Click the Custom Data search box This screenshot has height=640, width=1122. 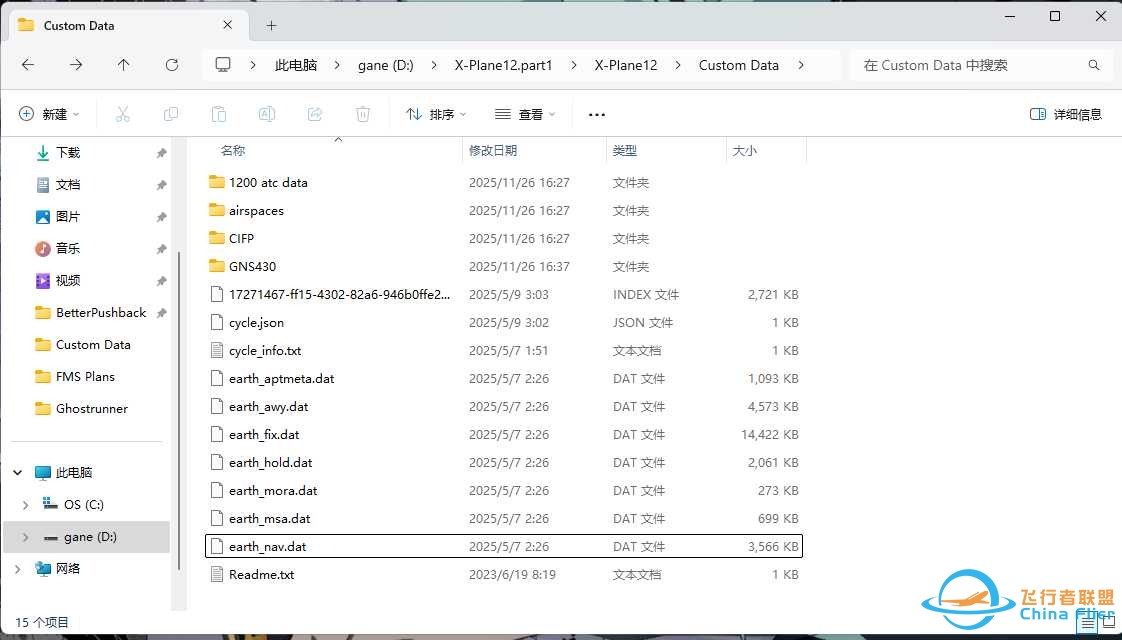pos(958,65)
